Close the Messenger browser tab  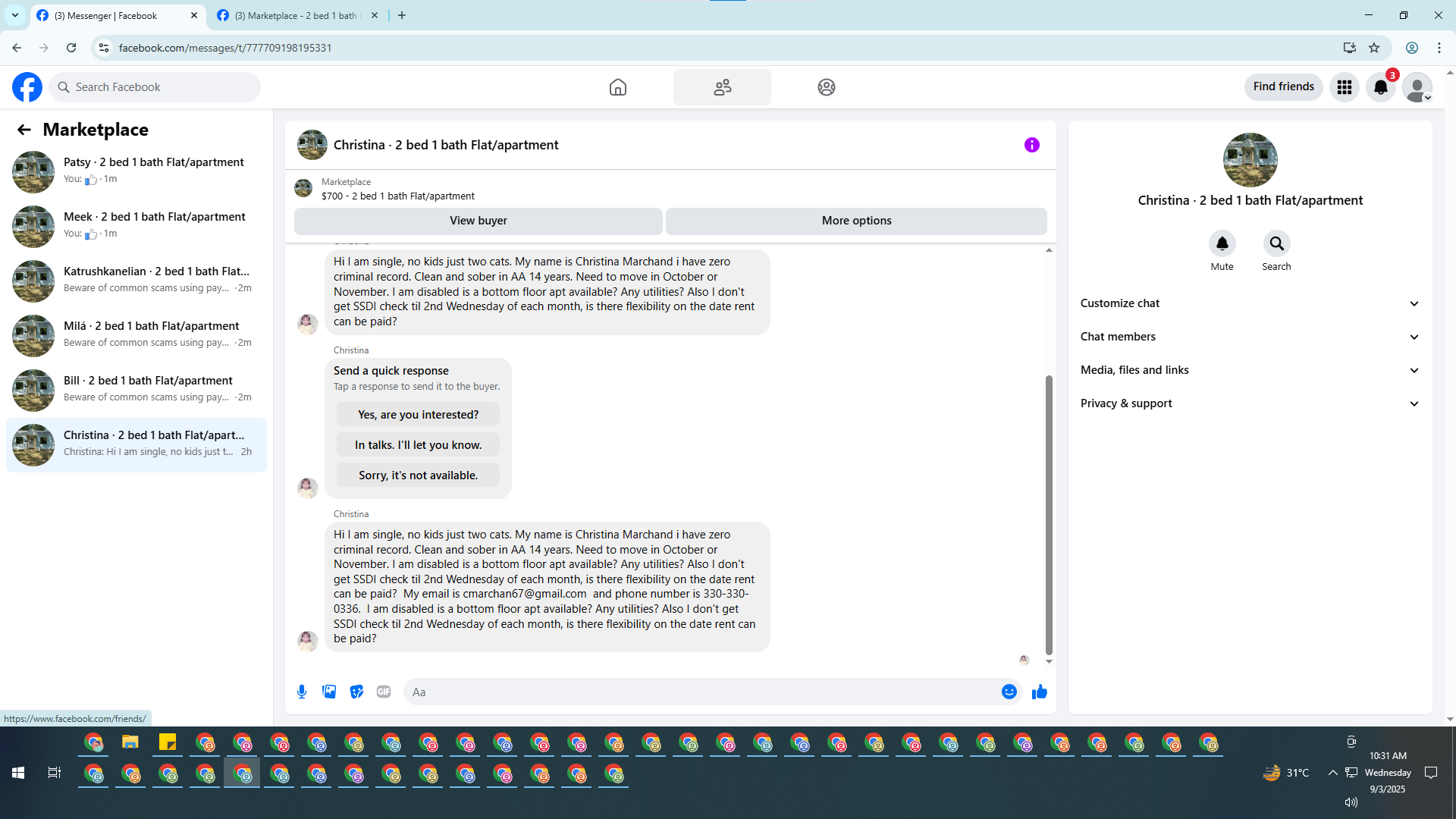[x=193, y=15]
